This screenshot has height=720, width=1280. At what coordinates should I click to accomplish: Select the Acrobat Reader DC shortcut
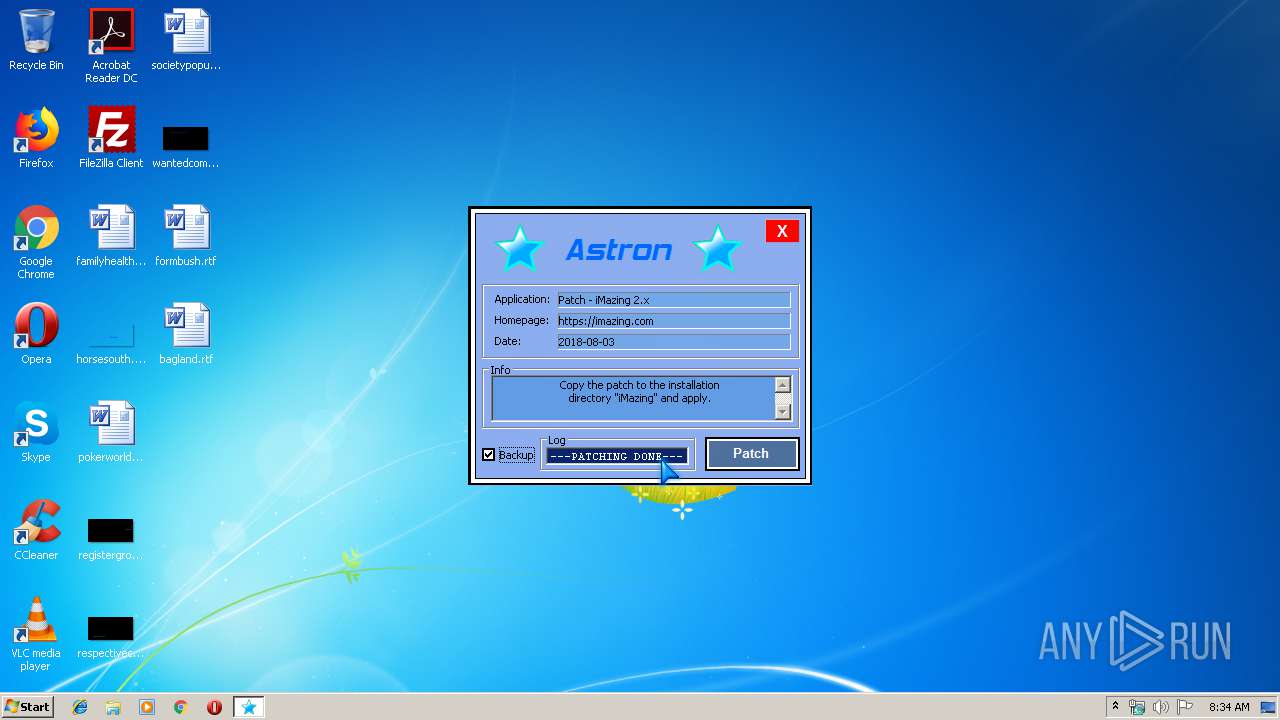click(111, 46)
